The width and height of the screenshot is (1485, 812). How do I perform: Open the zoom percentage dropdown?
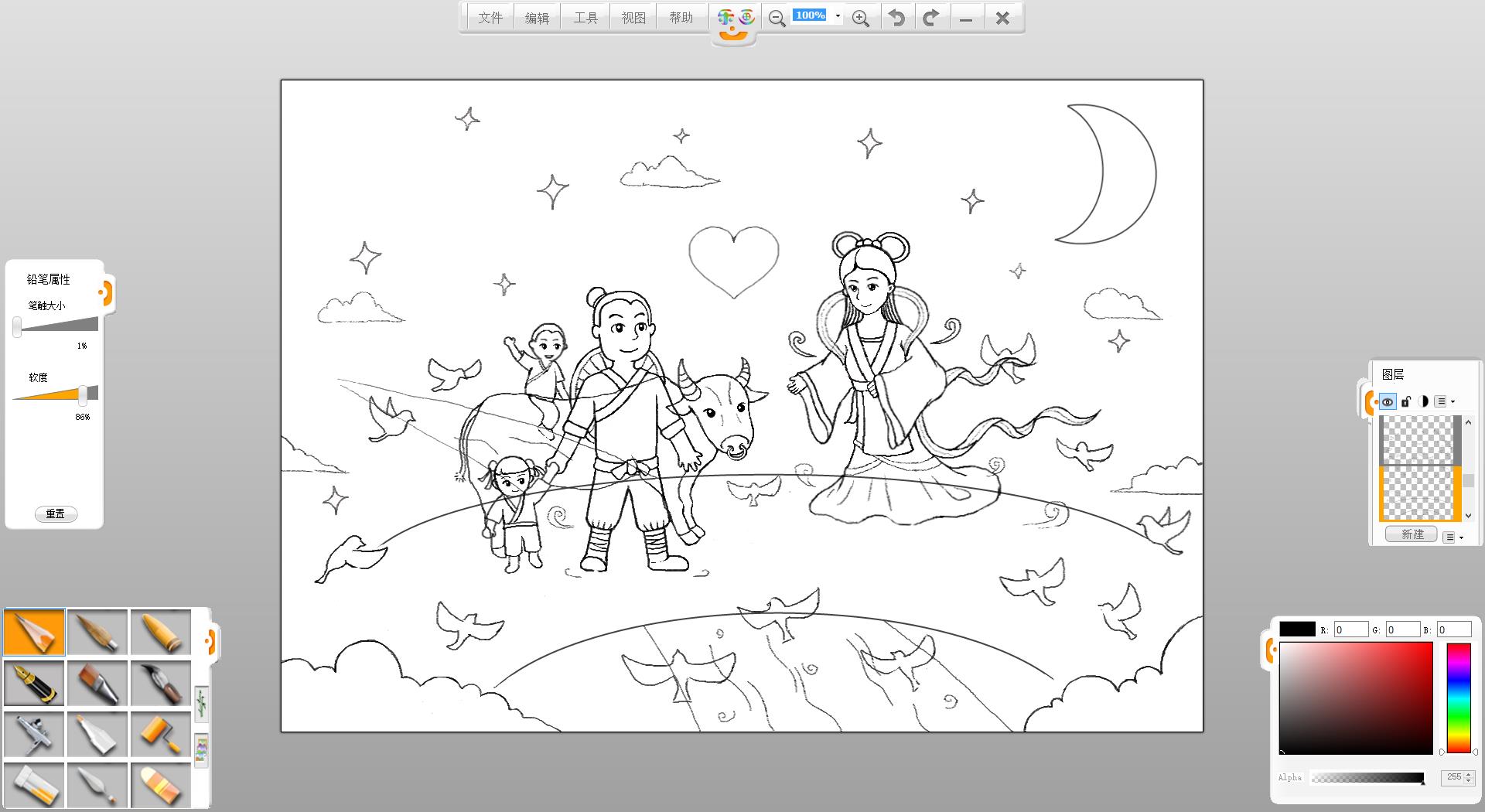click(838, 16)
